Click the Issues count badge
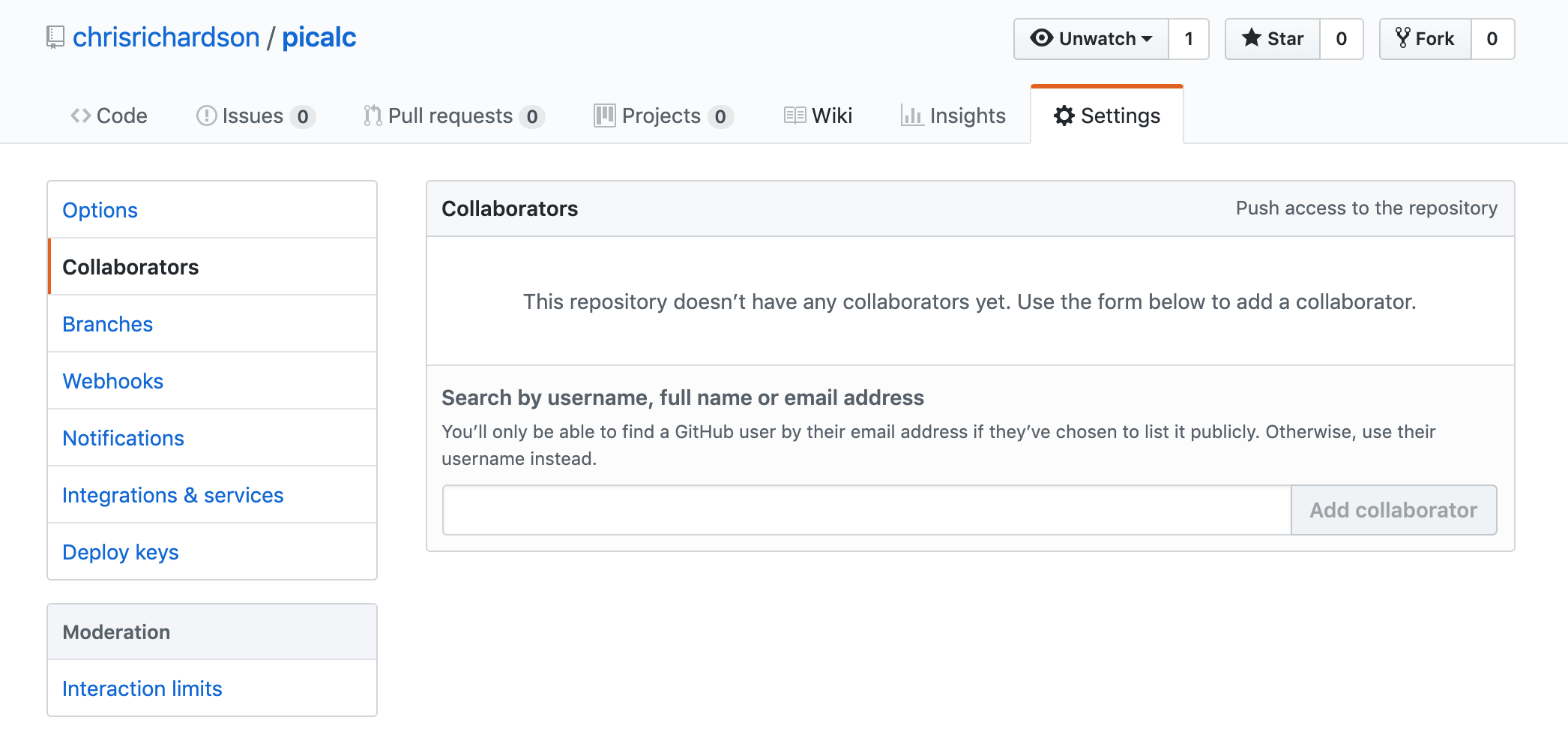Image resolution: width=1568 pixels, height=750 pixels. (x=303, y=116)
